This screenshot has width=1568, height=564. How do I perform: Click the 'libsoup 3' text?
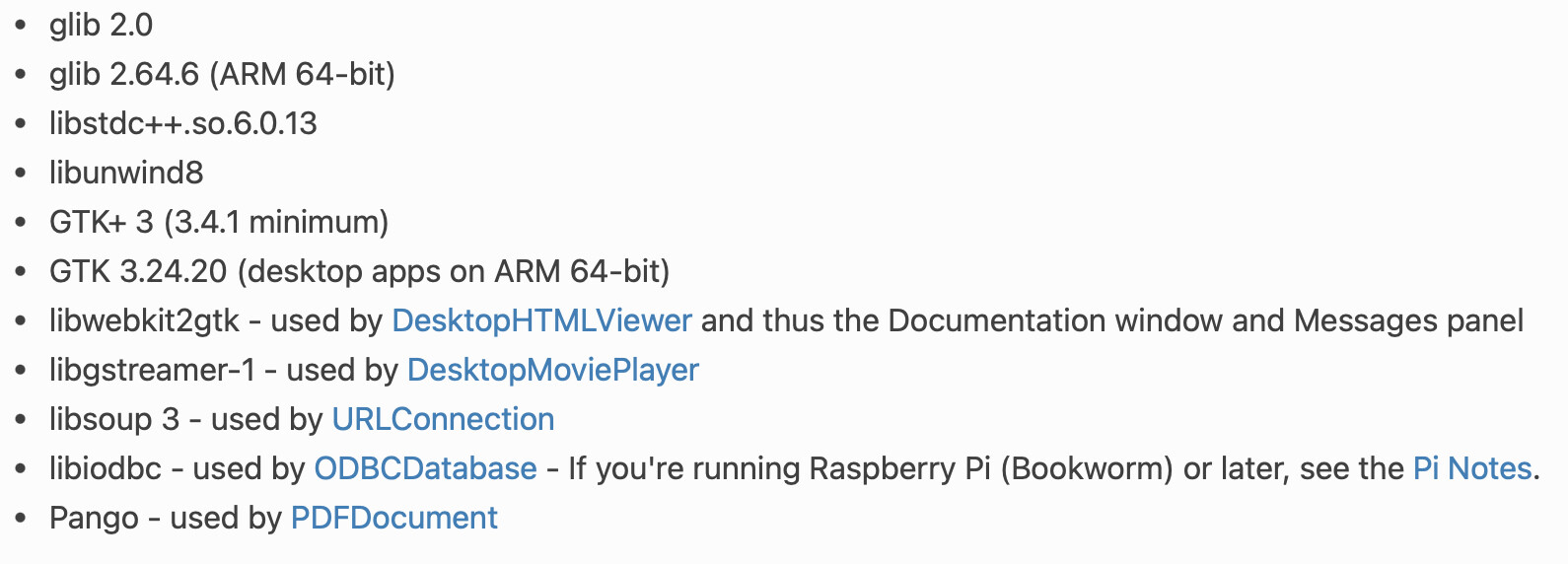coord(114,419)
